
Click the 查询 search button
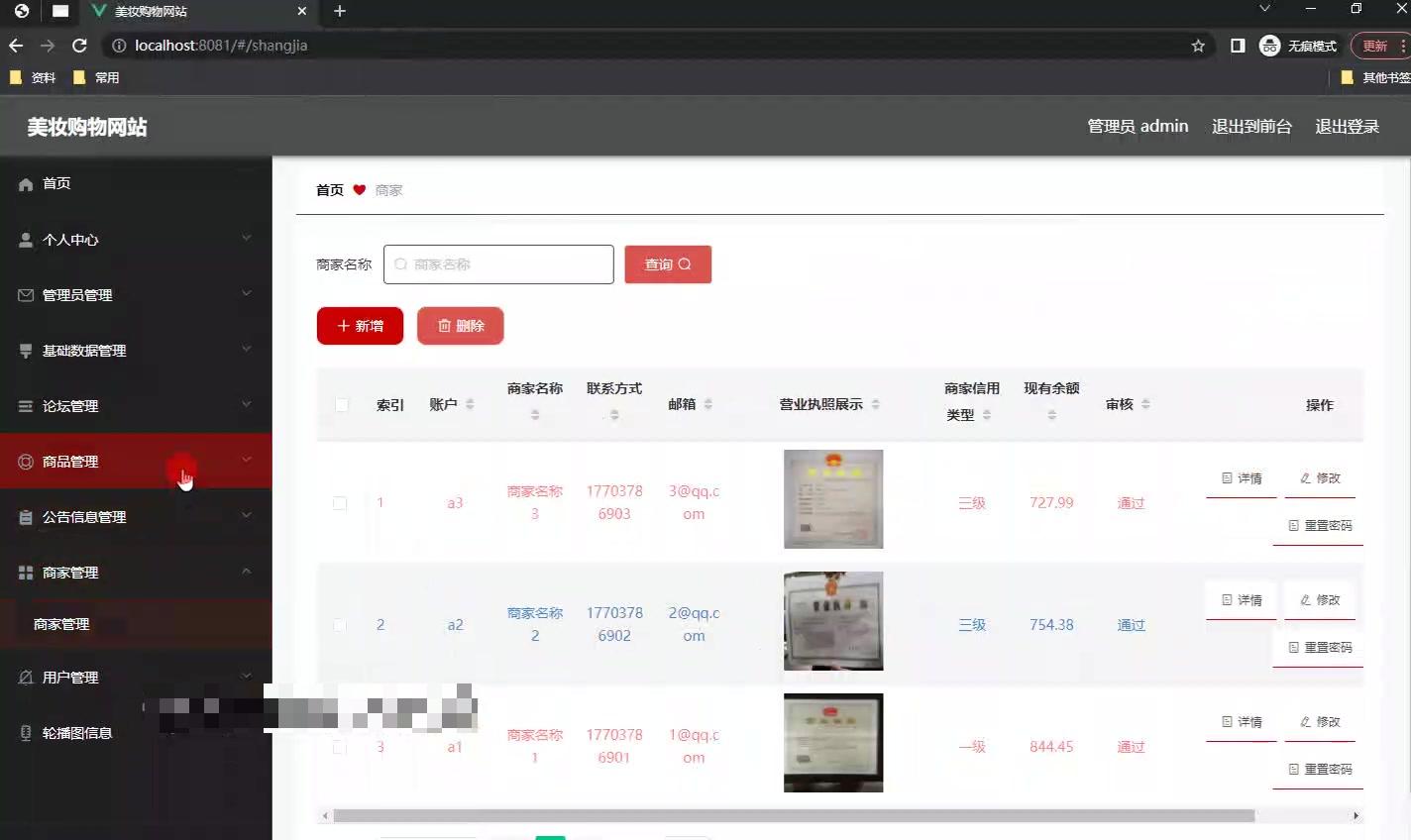coord(668,264)
